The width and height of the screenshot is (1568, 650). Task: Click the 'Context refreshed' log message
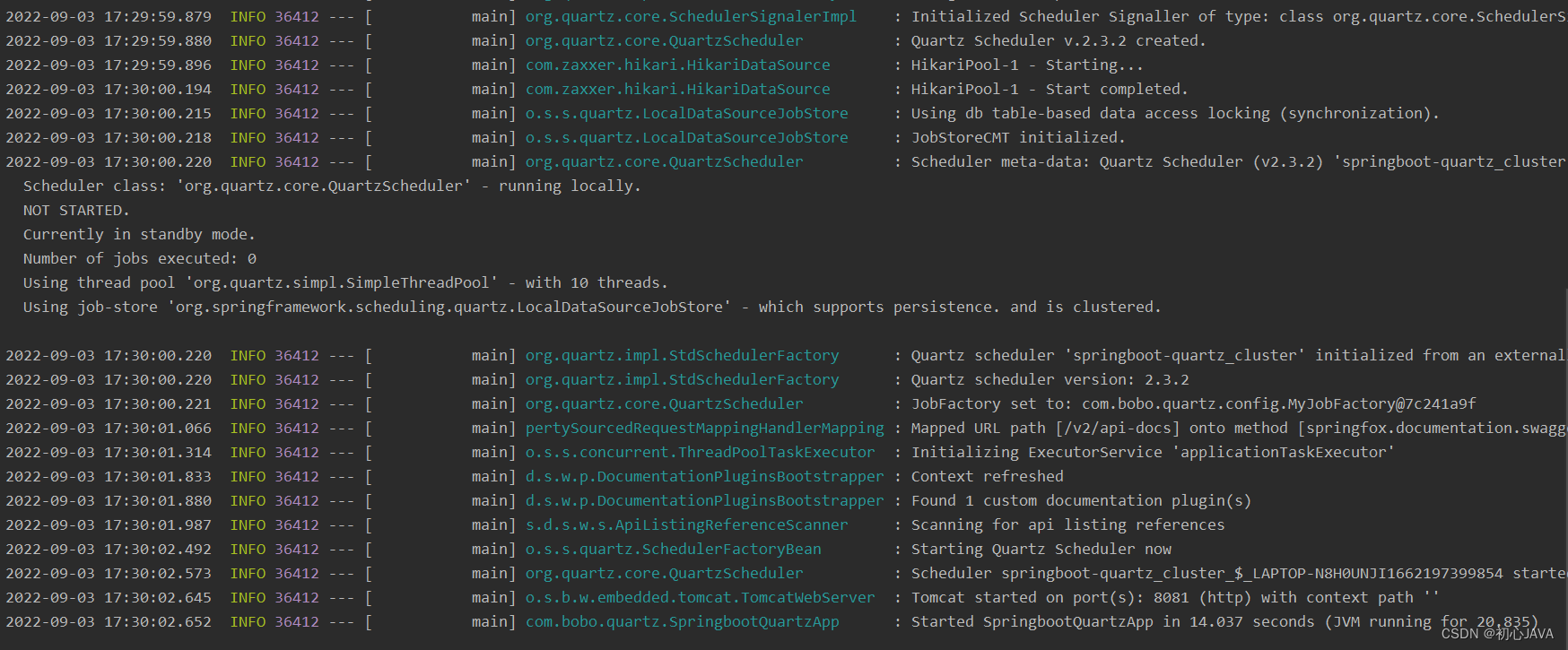tap(987, 477)
